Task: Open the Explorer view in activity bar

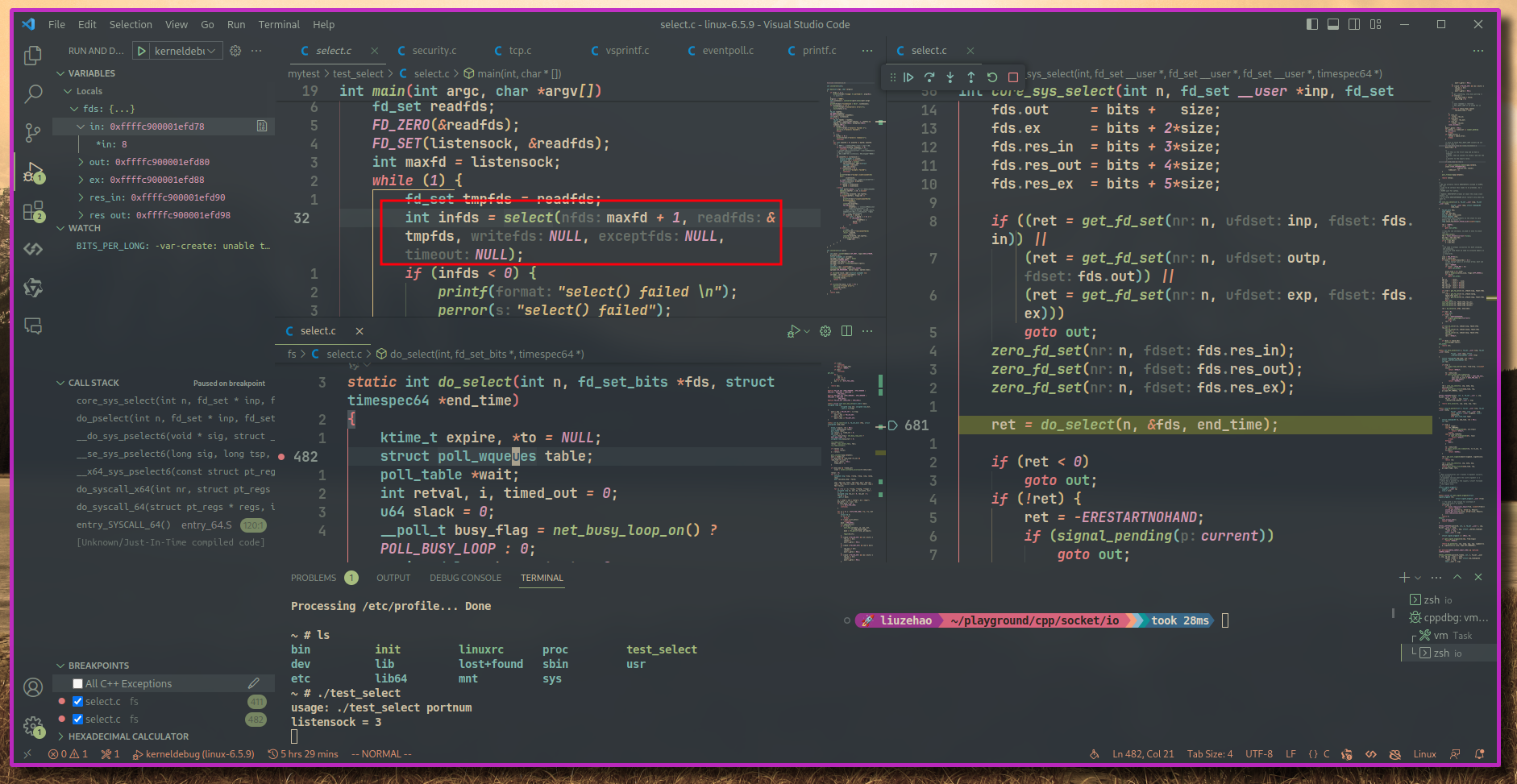Action: 33,56
